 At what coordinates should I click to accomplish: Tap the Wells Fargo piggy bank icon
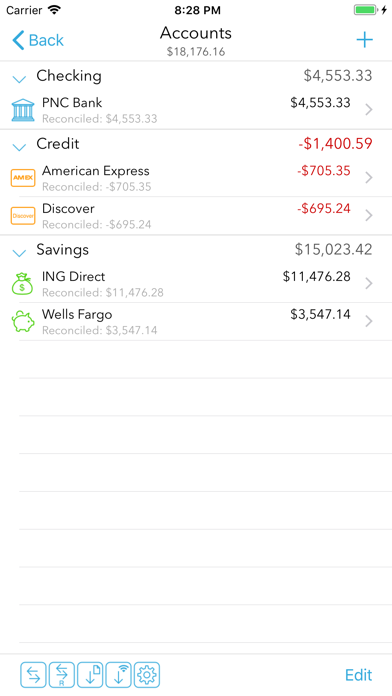(23, 321)
